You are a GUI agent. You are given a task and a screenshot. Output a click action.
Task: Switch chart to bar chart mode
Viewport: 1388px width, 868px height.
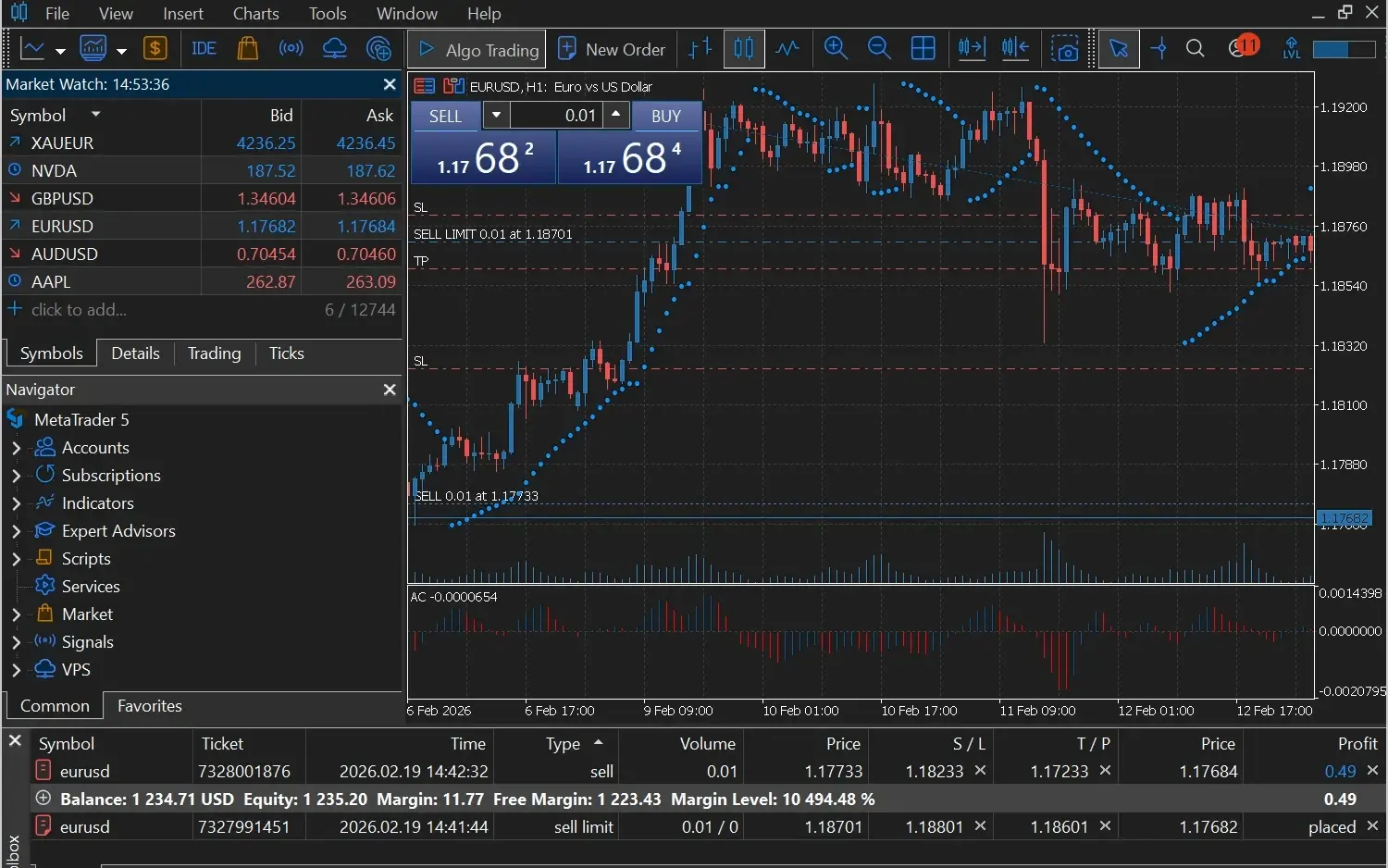click(x=700, y=49)
